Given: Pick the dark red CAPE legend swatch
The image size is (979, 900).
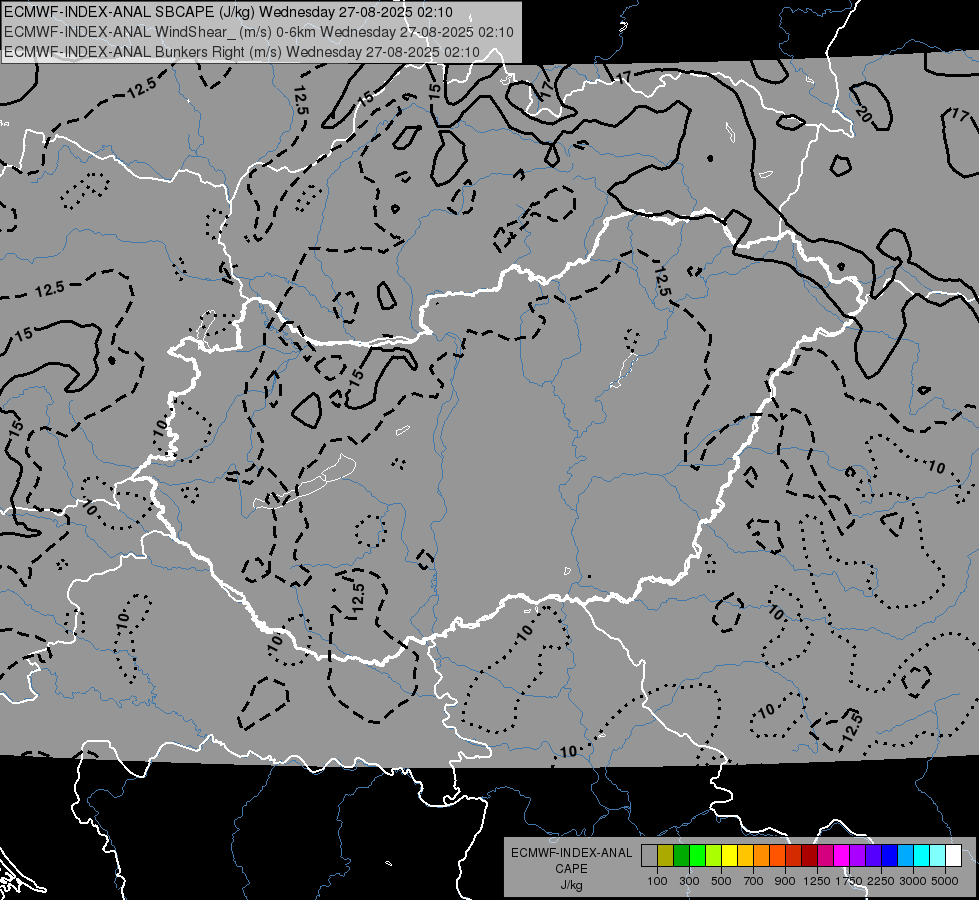Looking at the screenshot, I should point(809,856).
